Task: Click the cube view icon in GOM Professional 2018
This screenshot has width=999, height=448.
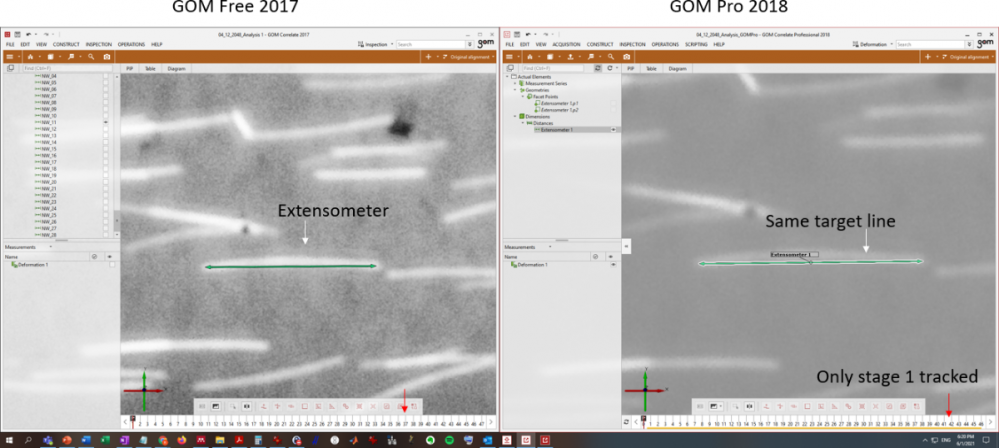Action: (x=549, y=57)
